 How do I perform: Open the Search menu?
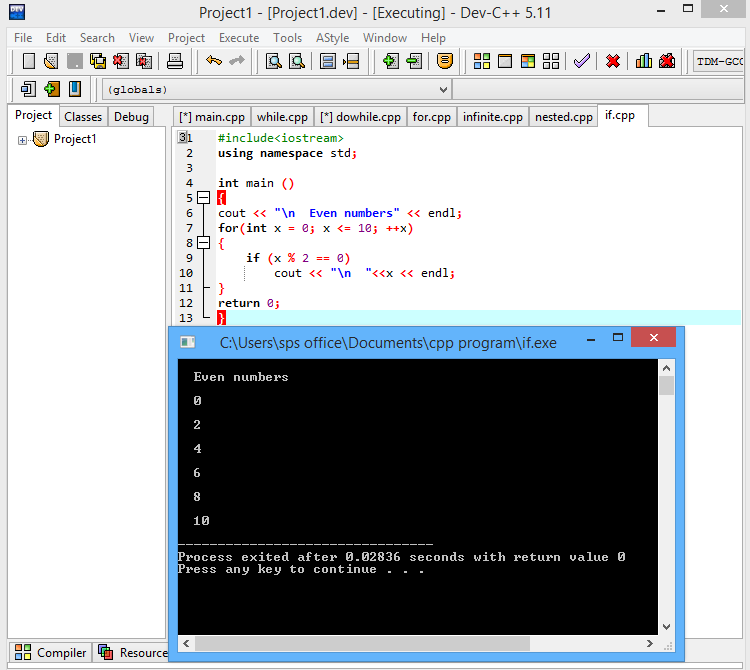[x=97, y=38]
